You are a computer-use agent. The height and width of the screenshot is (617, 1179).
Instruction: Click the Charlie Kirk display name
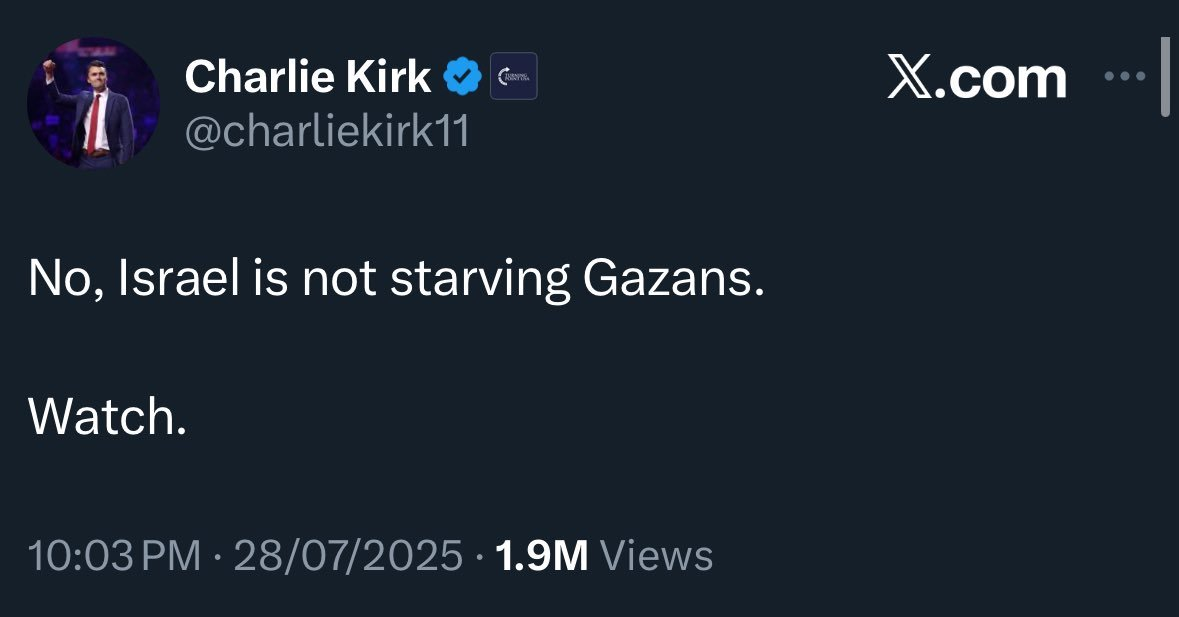308,76
